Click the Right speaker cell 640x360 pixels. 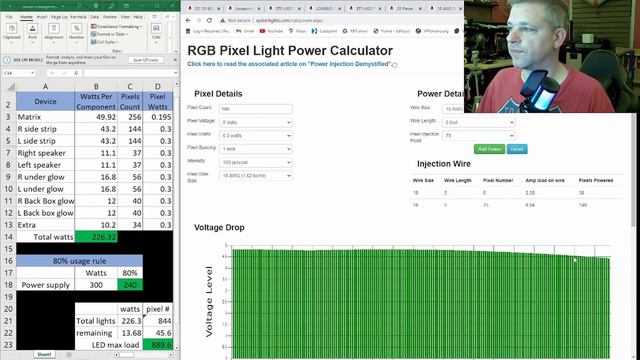(45, 153)
